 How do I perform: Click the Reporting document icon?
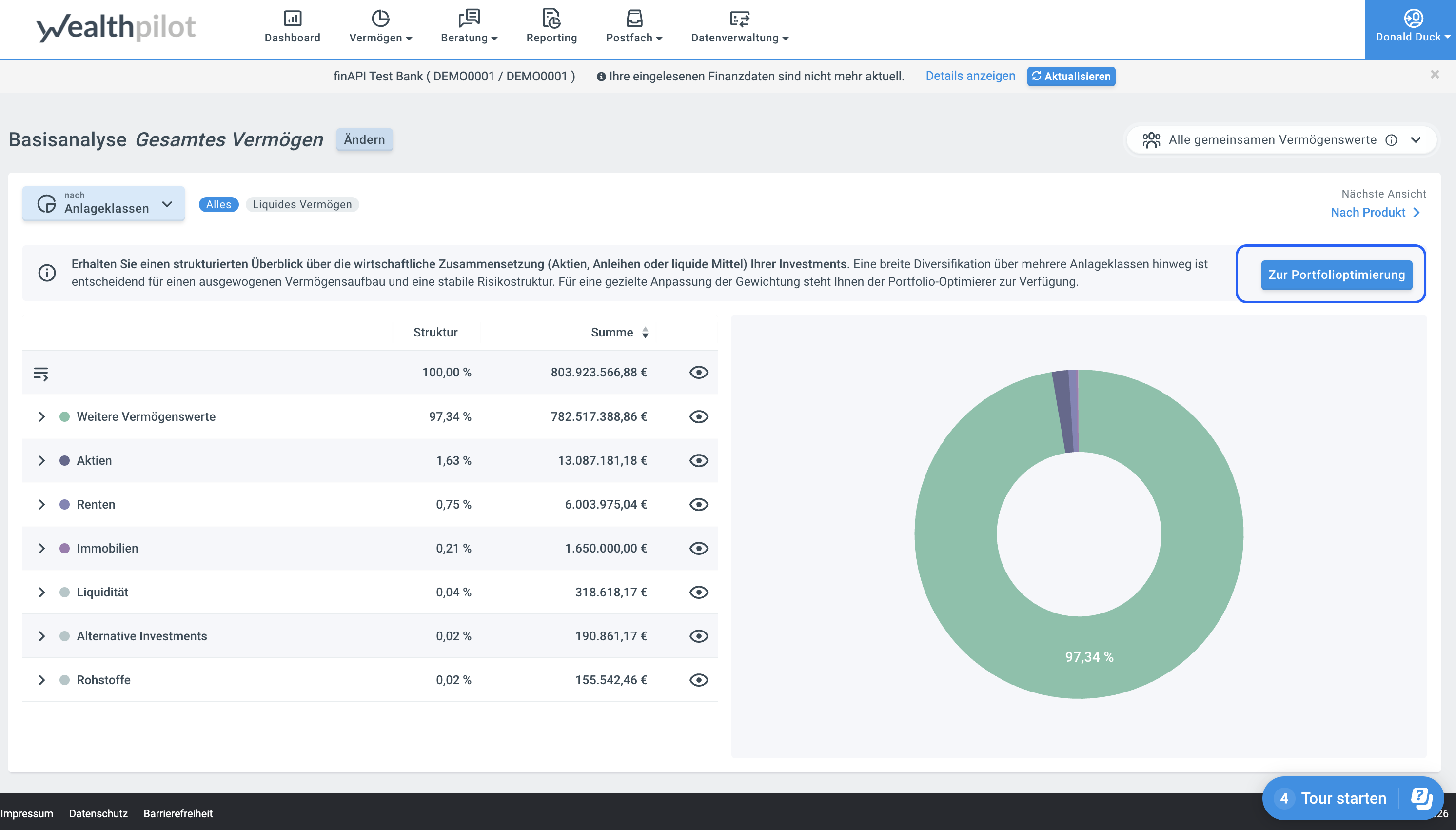pyautogui.click(x=551, y=18)
